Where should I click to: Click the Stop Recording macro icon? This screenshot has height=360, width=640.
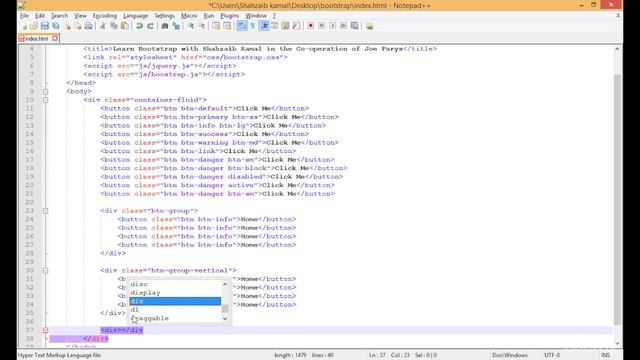[322, 26]
